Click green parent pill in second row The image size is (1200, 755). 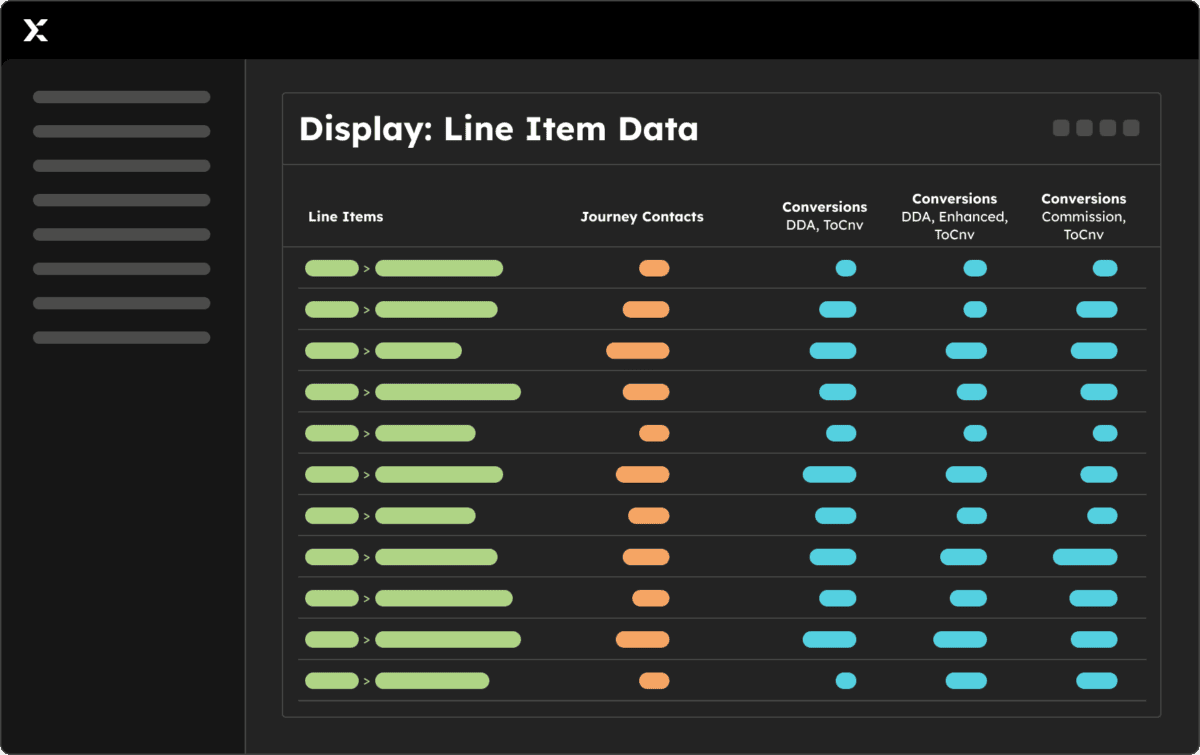click(332, 310)
